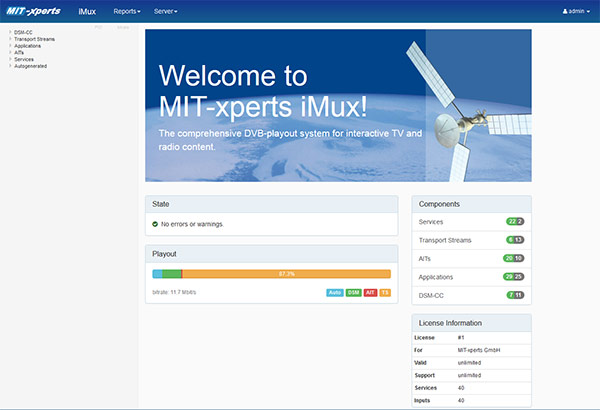Click the blue Auto segment of playout bar
Viewport: 600px width, 410px height.
click(x=157, y=274)
